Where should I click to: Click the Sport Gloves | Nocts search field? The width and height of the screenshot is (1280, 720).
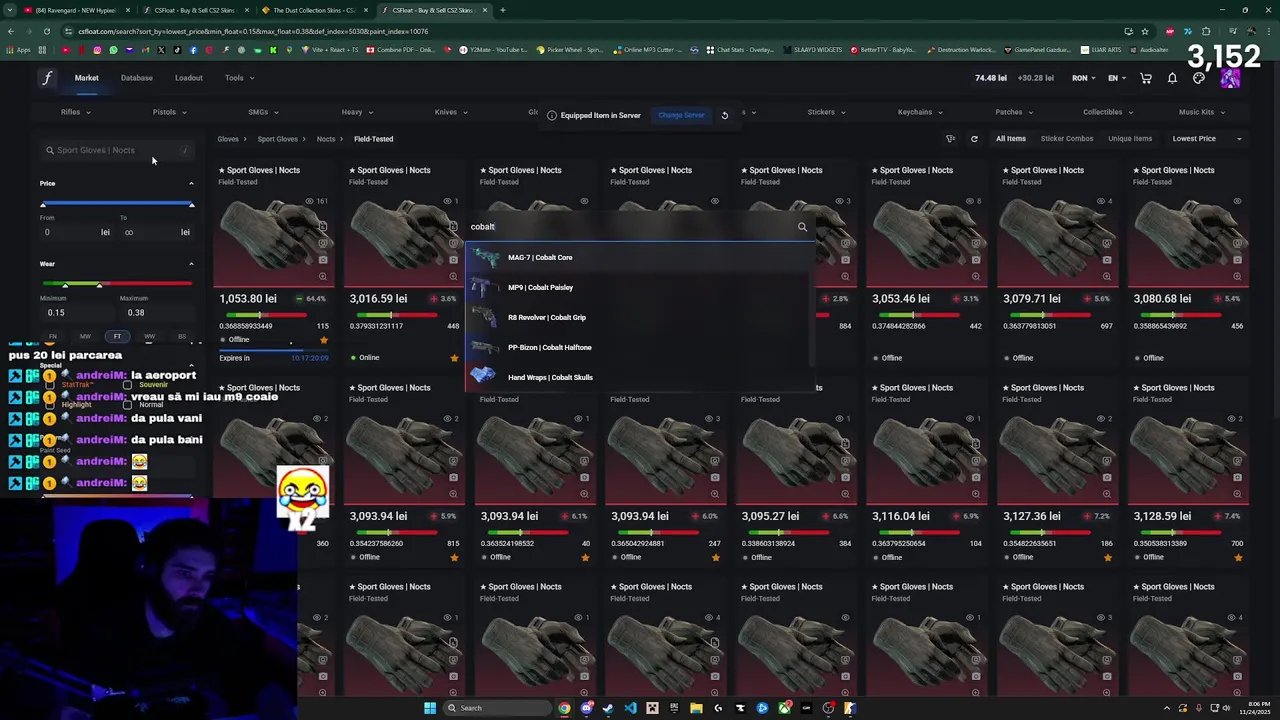click(x=117, y=150)
